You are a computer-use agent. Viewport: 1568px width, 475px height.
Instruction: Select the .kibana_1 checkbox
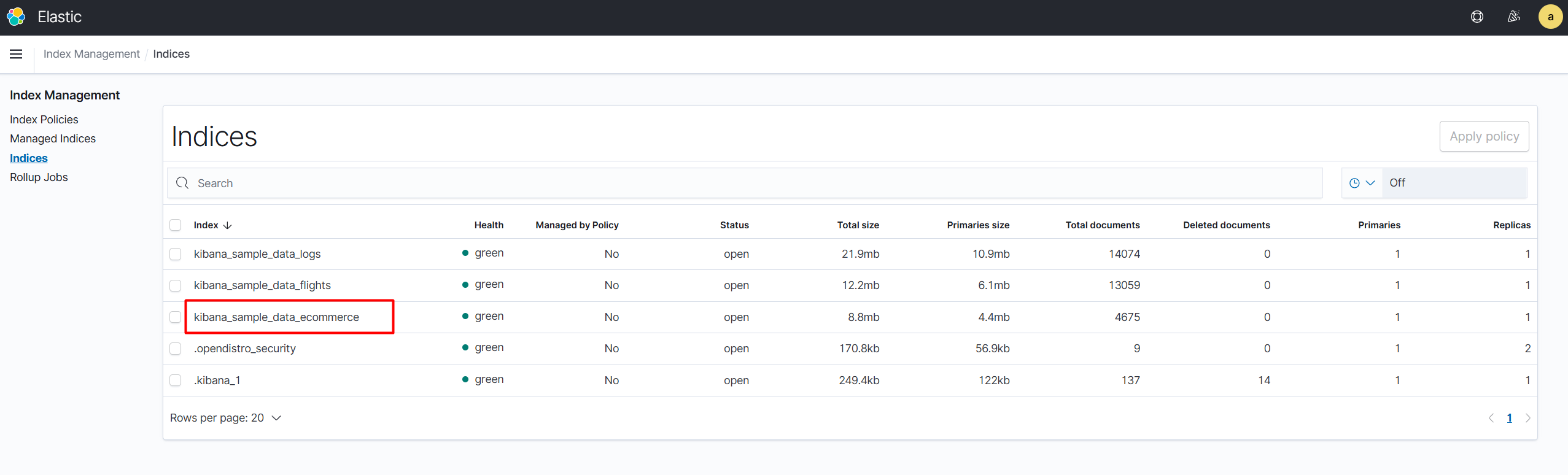pyautogui.click(x=176, y=380)
